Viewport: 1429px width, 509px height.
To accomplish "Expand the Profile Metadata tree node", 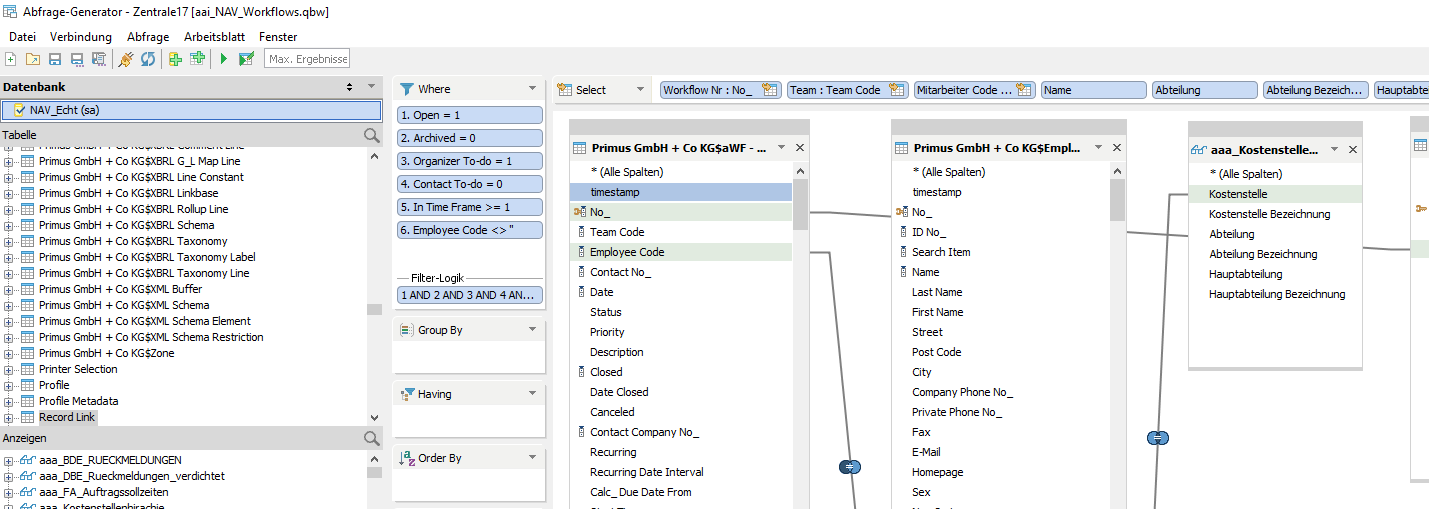I will 9,401.
